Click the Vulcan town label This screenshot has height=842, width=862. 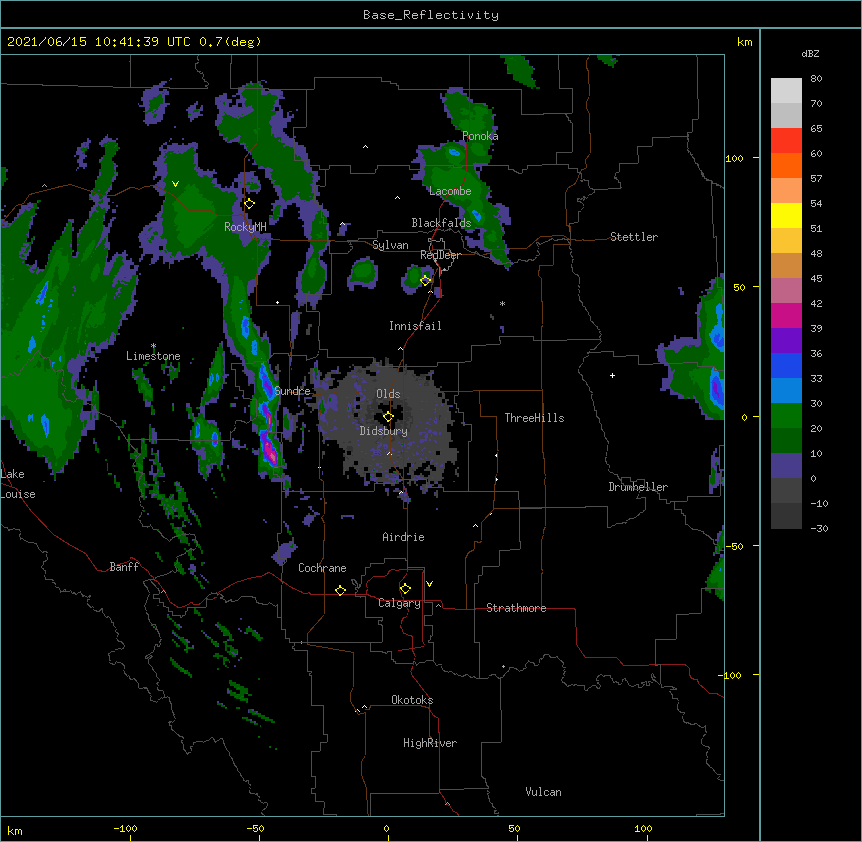click(543, 792)
